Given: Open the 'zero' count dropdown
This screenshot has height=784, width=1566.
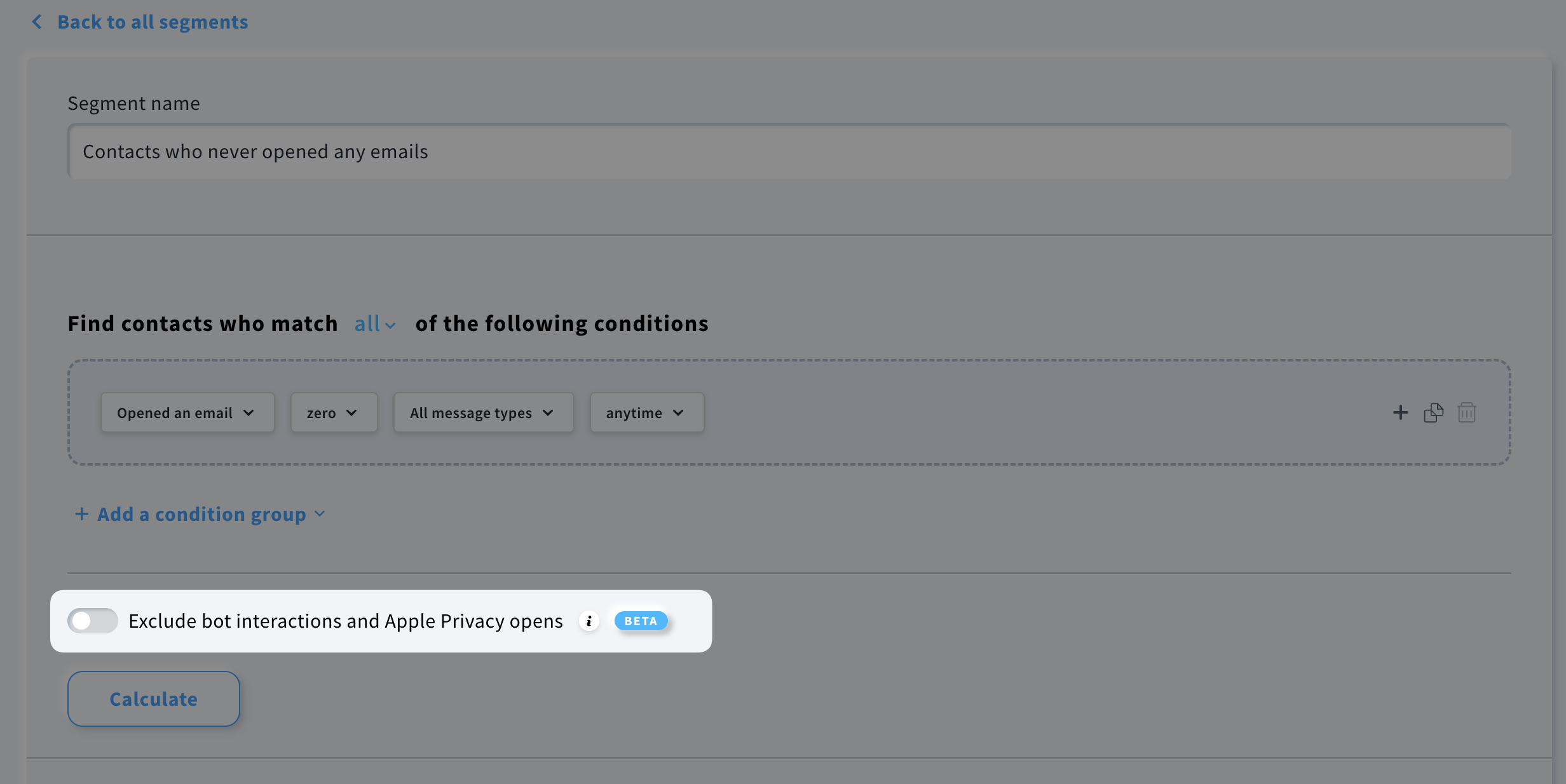Looking at the screenshot, I should click(x=333, y=412).
